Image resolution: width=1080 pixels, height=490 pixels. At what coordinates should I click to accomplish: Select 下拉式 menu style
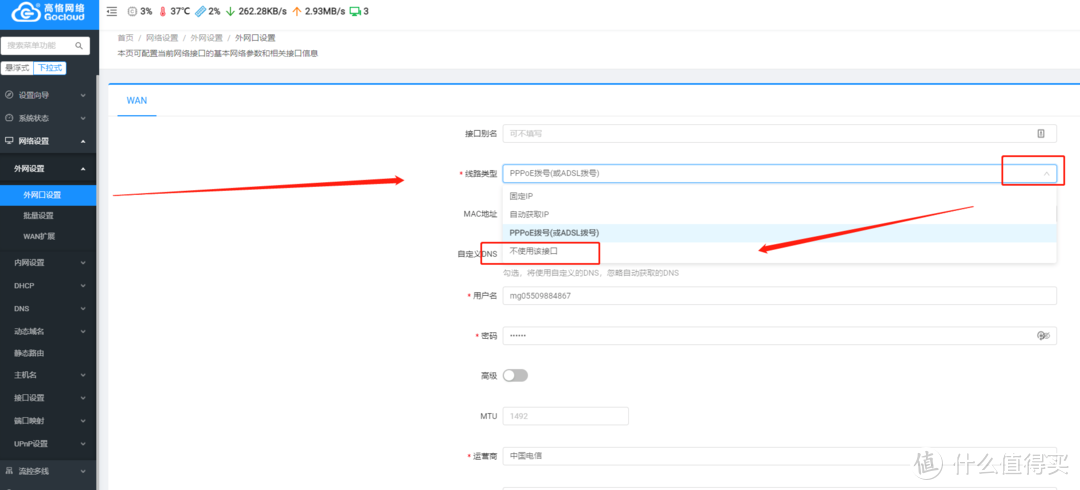point(50,68)
